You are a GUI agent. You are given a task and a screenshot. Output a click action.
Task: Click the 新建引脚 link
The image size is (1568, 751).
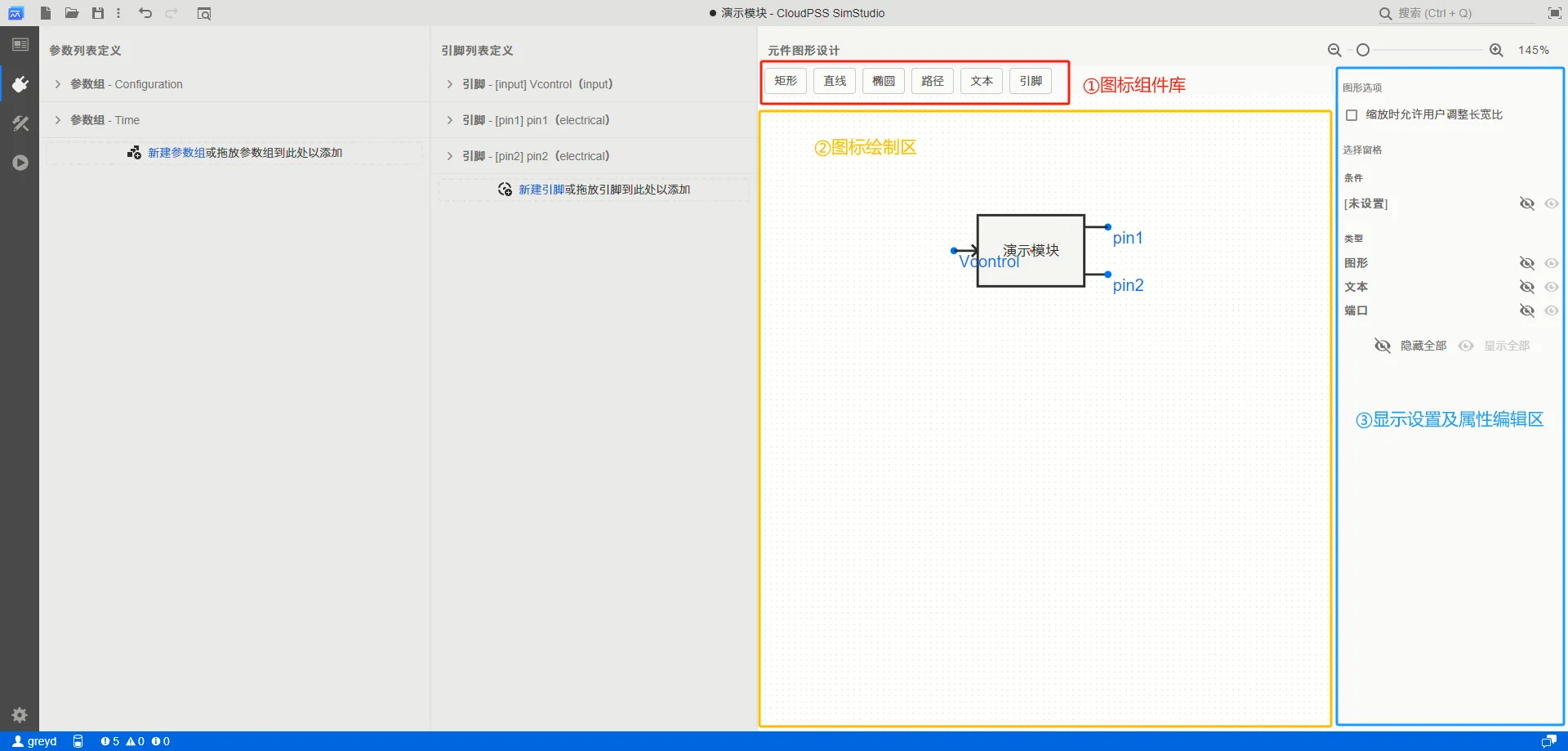tap(541, 190)
